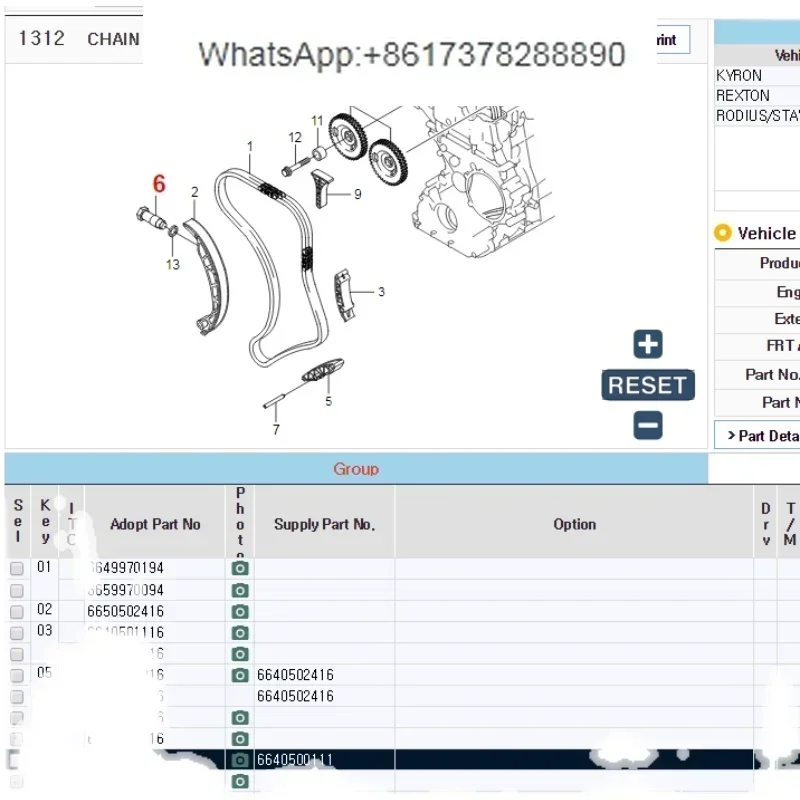Click the Group header bar
The height and width of the screenshot is (800, 800).
coord(356,468)
